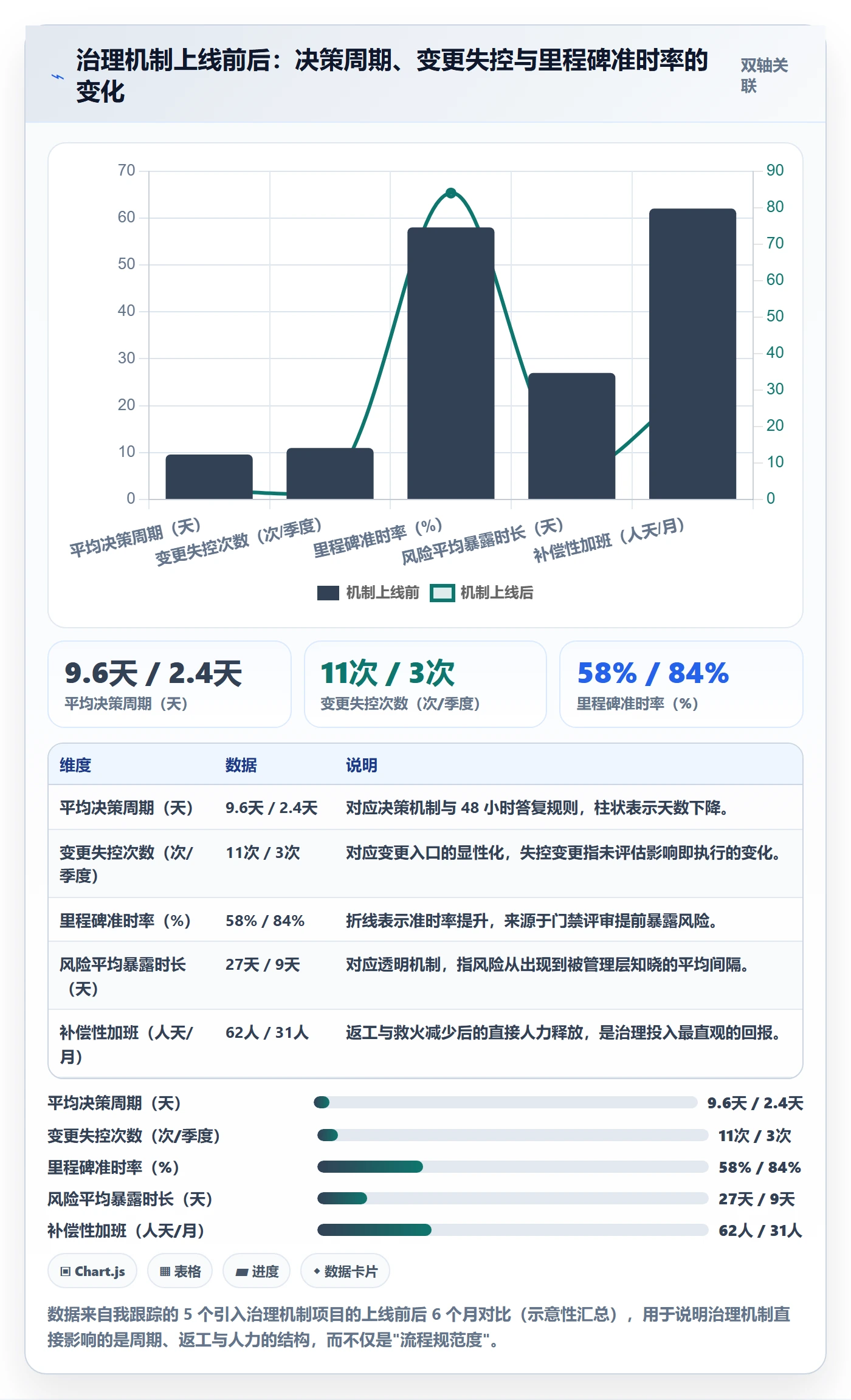Click the 风险平均暴露时长 progress bar

(513, 1198)
